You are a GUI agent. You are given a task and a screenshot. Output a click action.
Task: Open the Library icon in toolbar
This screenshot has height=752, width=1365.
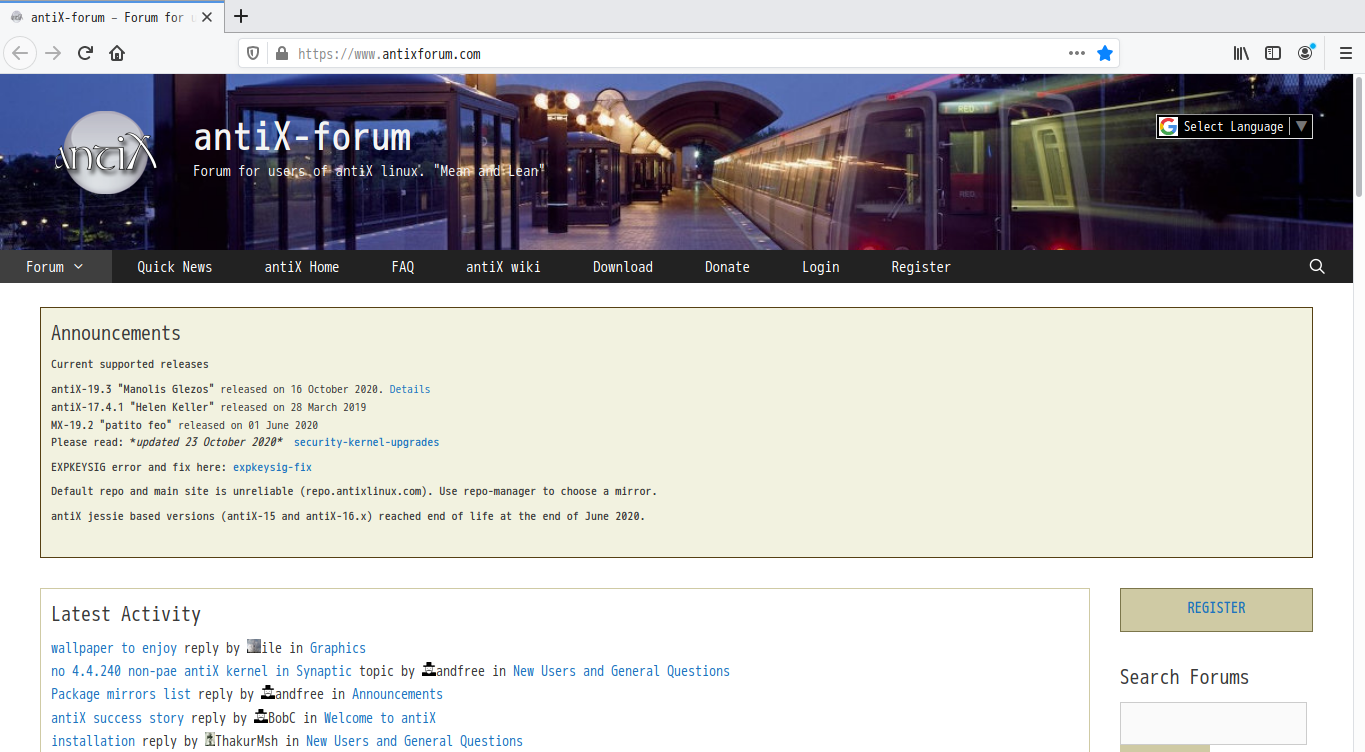click(1241, 53)
